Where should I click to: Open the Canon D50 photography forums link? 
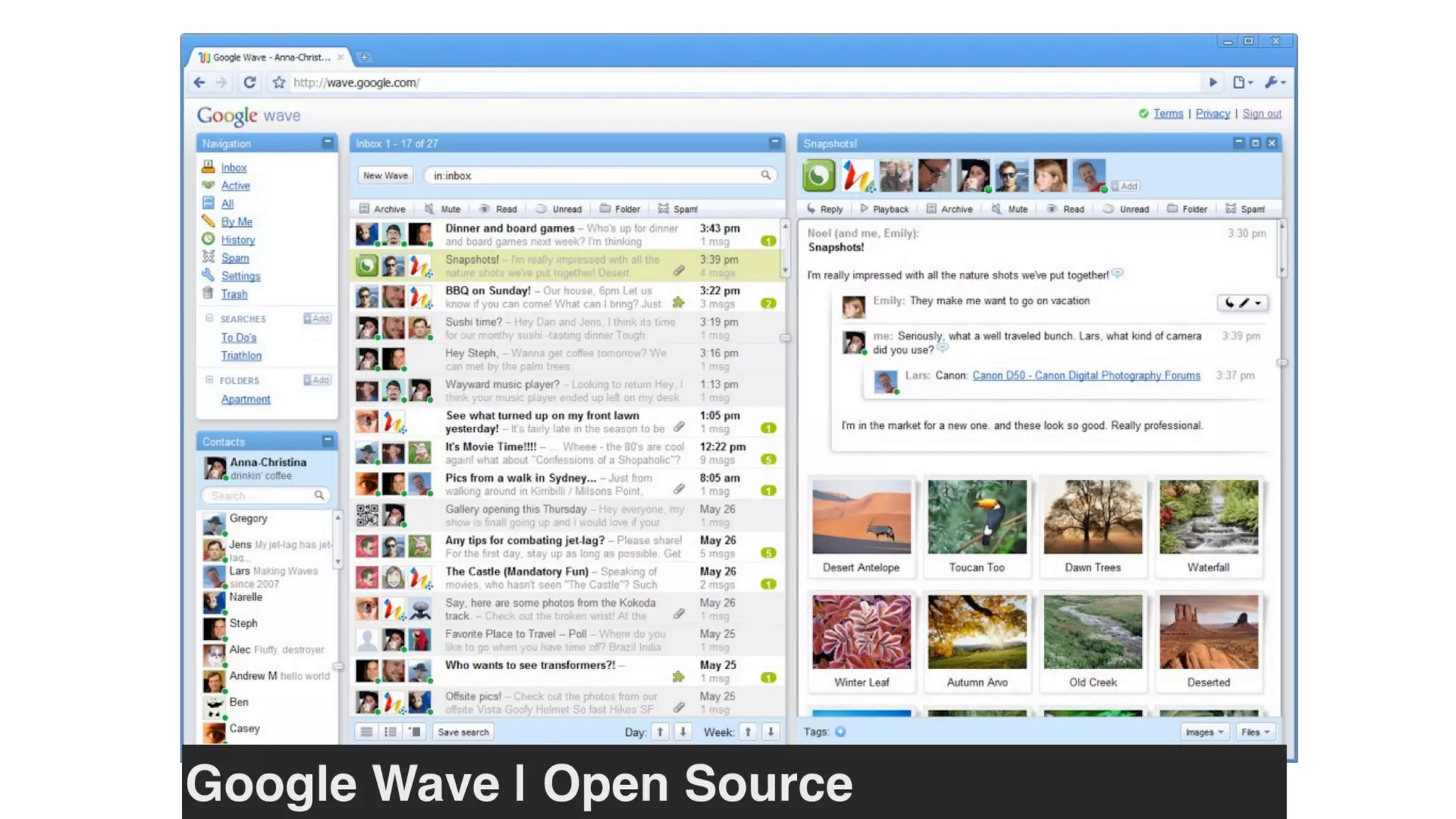tap(1086, 375)
